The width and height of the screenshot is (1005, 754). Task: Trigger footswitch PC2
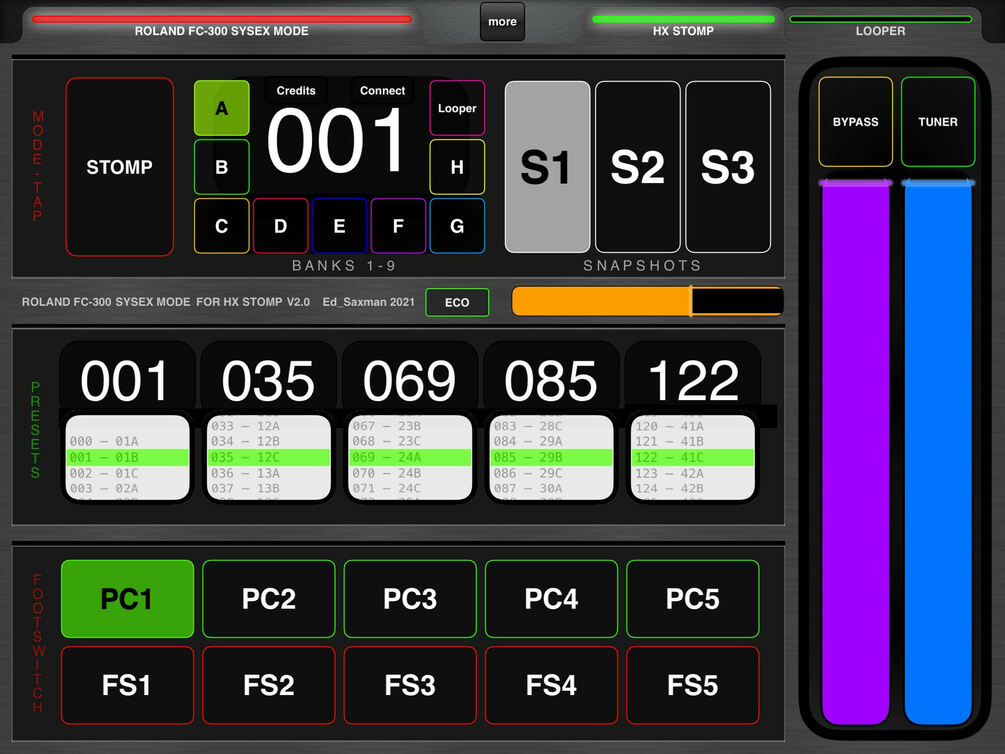click(x=269, y=599)
